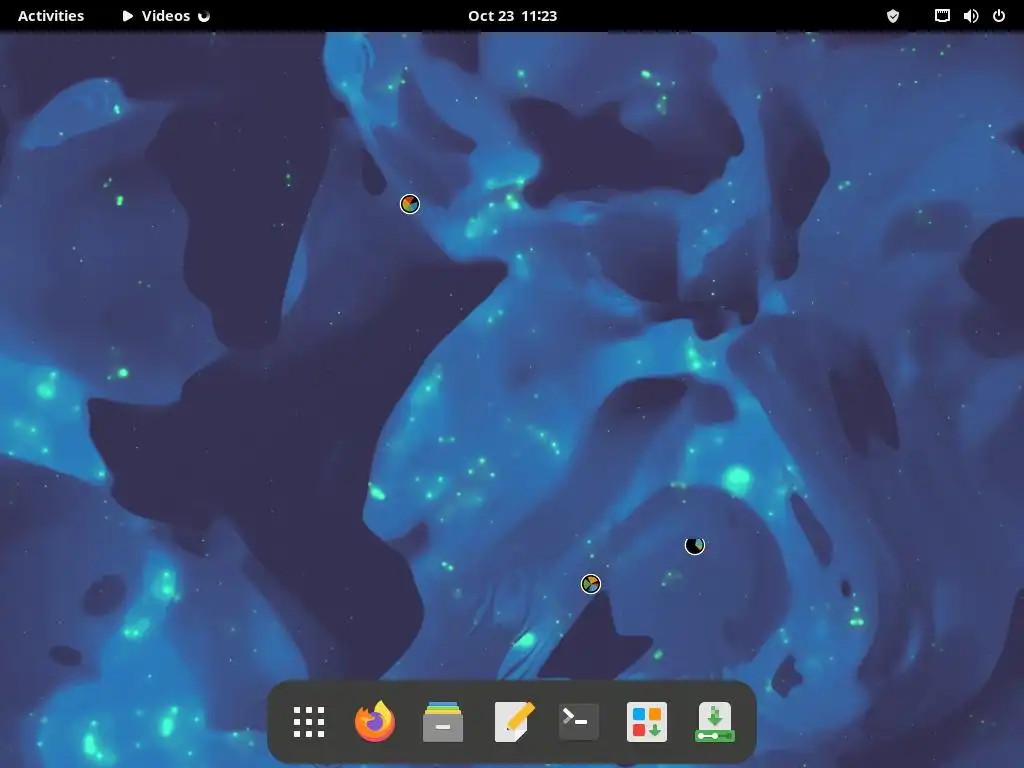Open the clock and calendar panel

click(x=512, y=16)
